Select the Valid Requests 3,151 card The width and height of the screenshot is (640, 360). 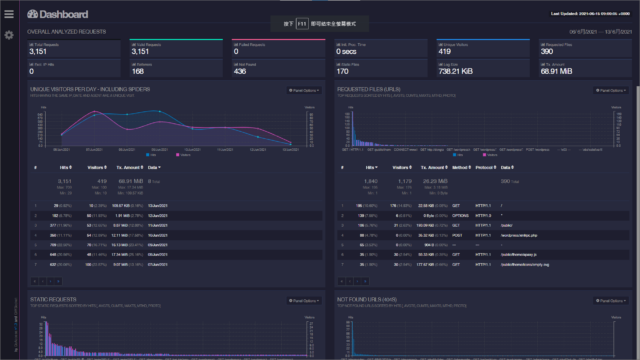176,48
